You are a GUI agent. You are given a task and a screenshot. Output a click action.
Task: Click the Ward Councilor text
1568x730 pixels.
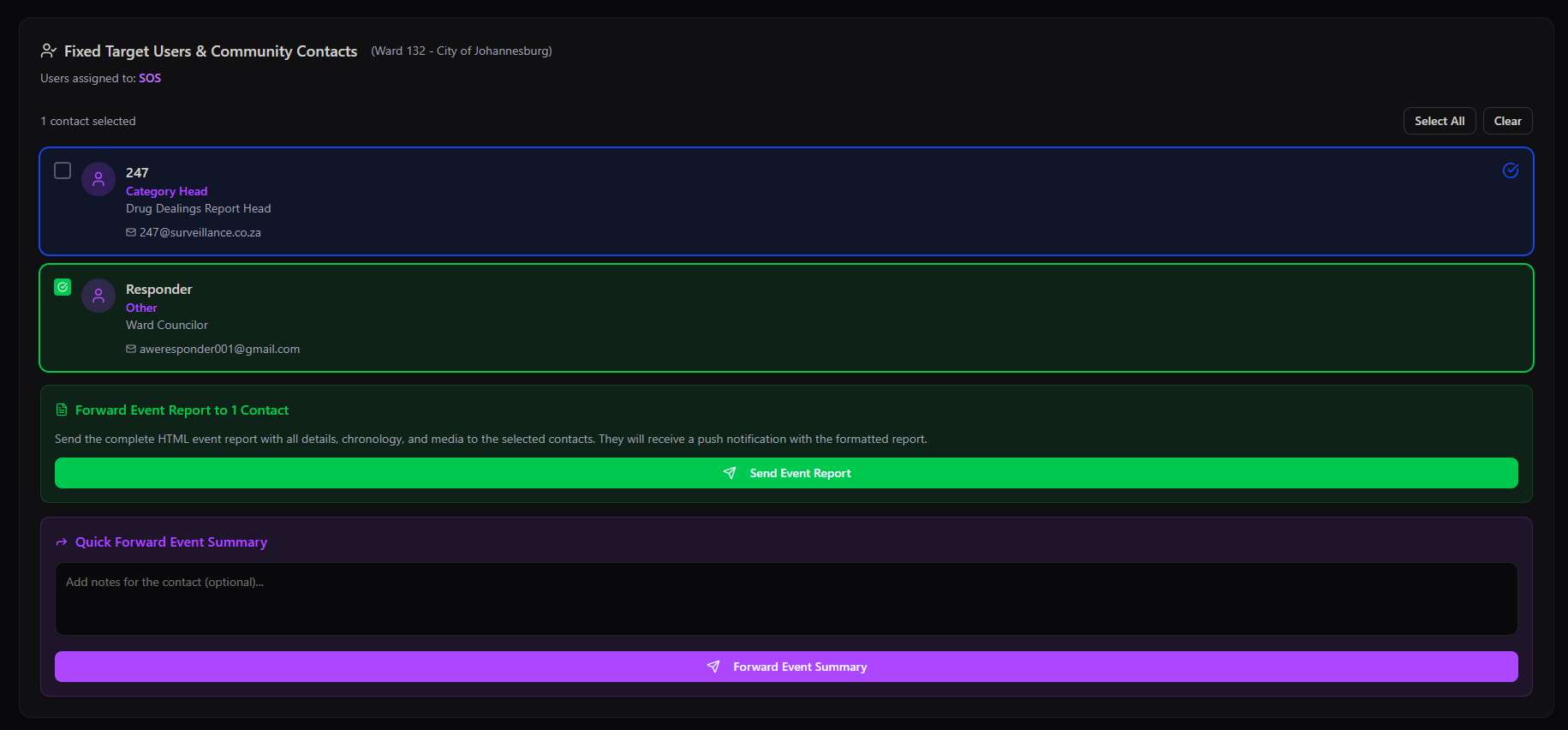point(167,325)
